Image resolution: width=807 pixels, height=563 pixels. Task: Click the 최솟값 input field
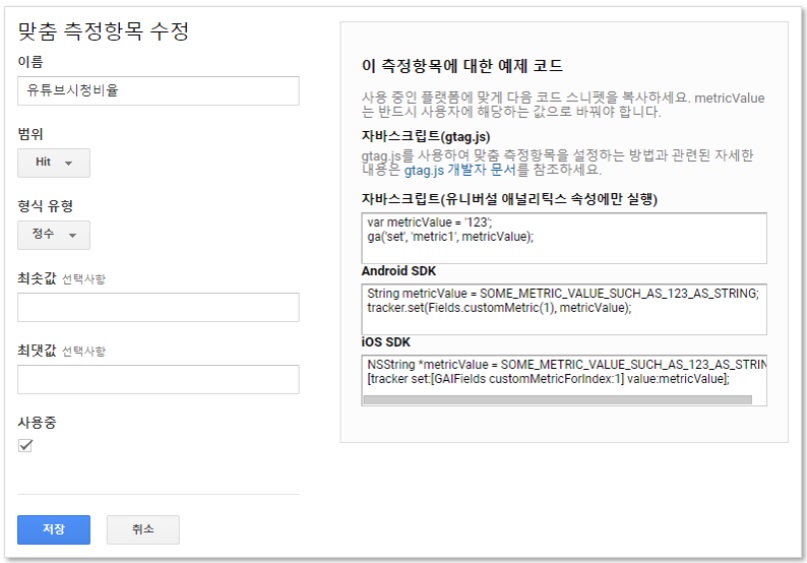158,307
